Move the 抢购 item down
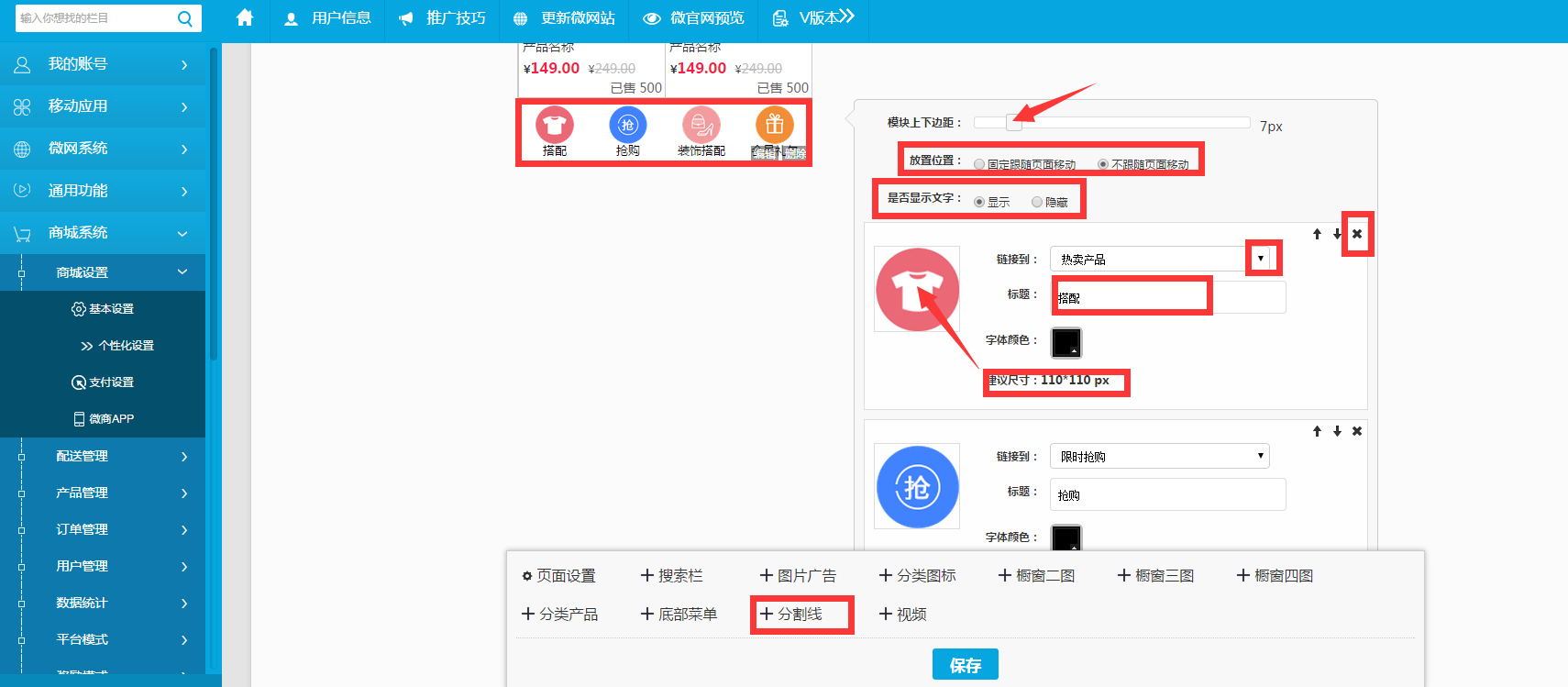 1337,431
